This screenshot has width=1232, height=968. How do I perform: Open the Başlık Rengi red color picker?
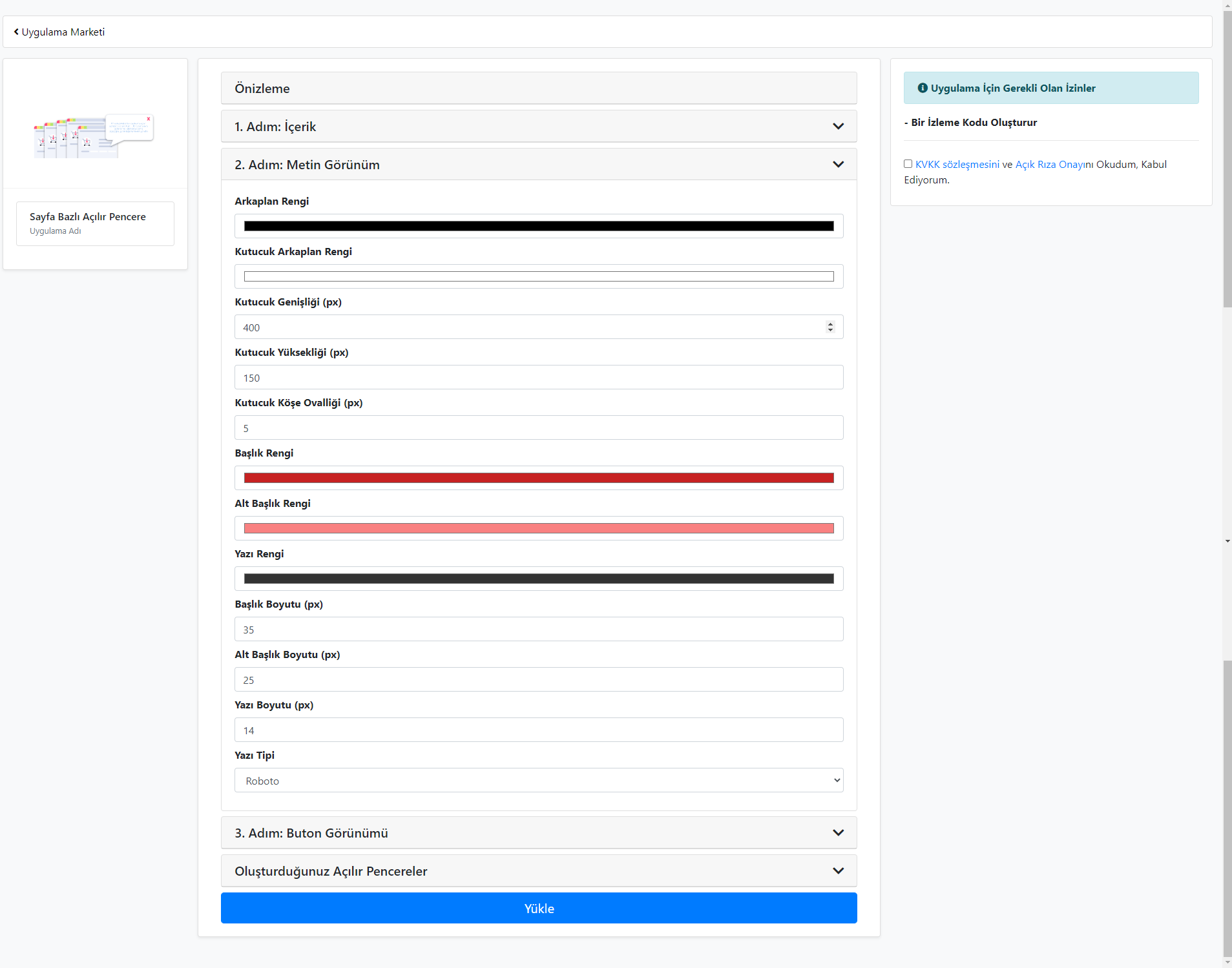point(539,478)
